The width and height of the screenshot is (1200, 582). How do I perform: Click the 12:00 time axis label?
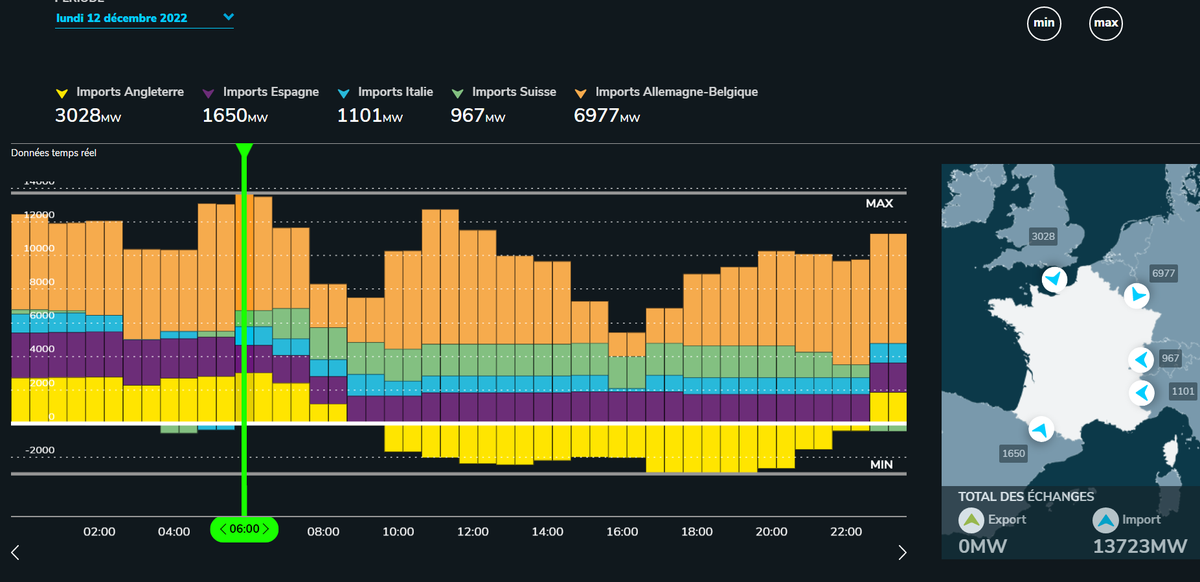point(473,531)
